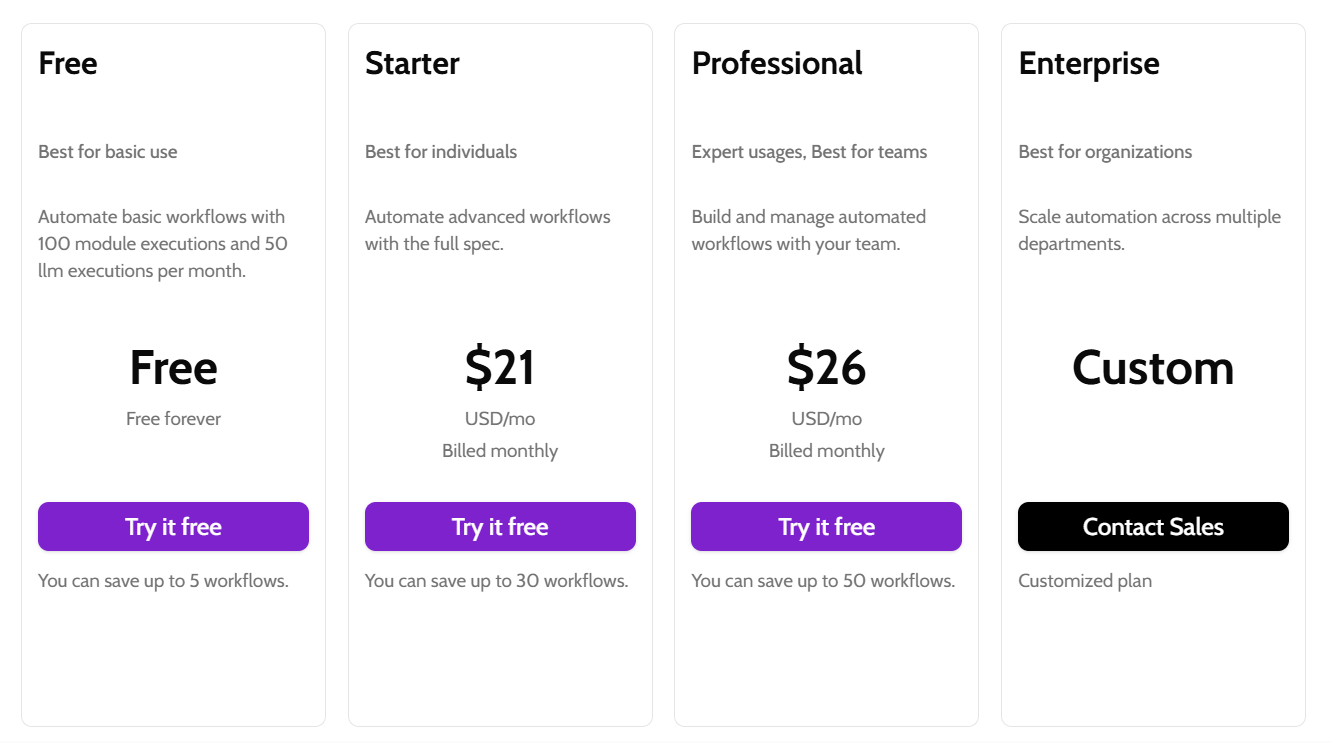This screenshot has height=743, width=1331.
Task: Select the Professional plan heading
Action: pyautogui.click(x=777, y=63)
